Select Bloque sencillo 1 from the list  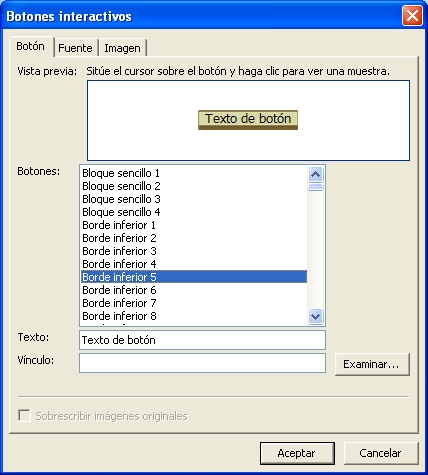pos(194,173)
